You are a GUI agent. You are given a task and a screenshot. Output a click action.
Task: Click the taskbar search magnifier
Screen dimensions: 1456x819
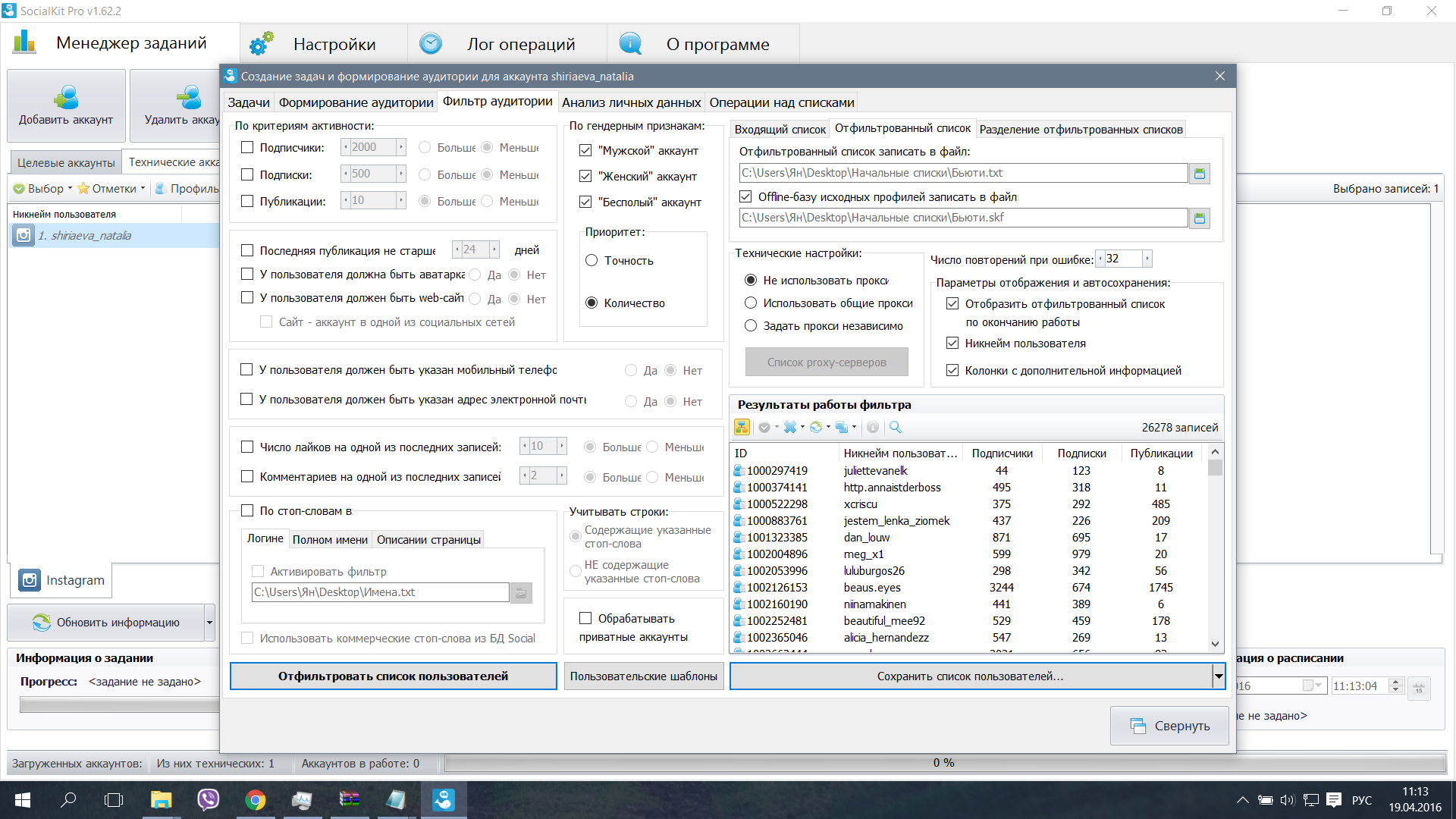(68, 800)
